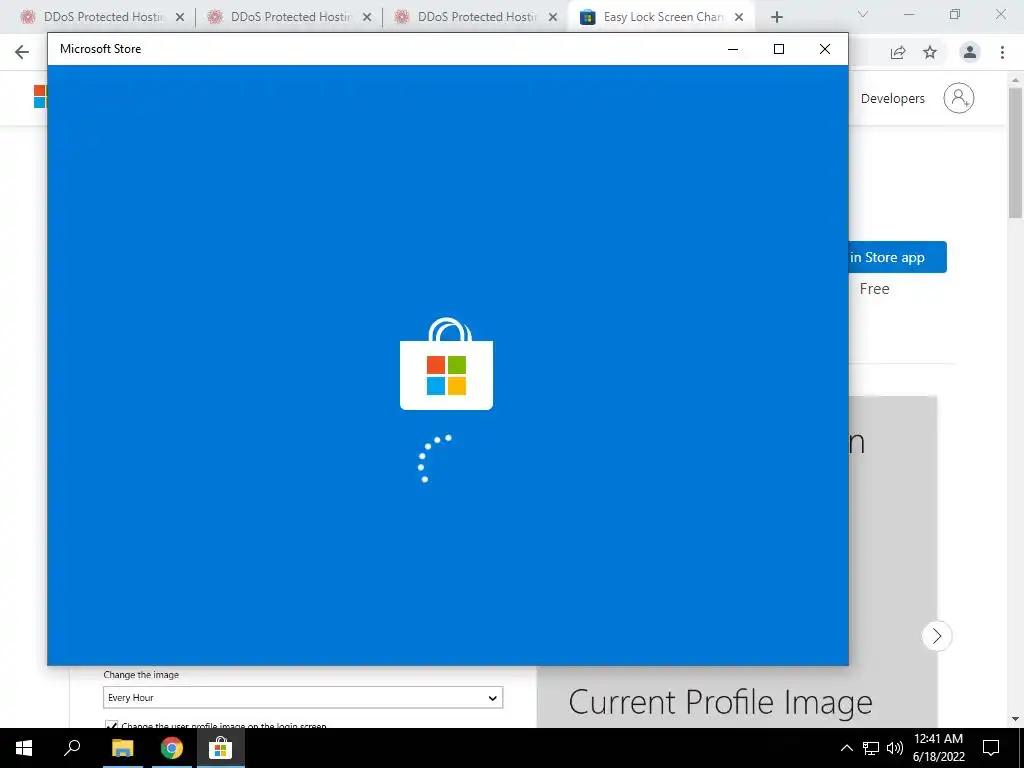Close the second DDoS Protected Hosting tab
Viewport: 1024px width, 768px height.
tap(367, 18)
